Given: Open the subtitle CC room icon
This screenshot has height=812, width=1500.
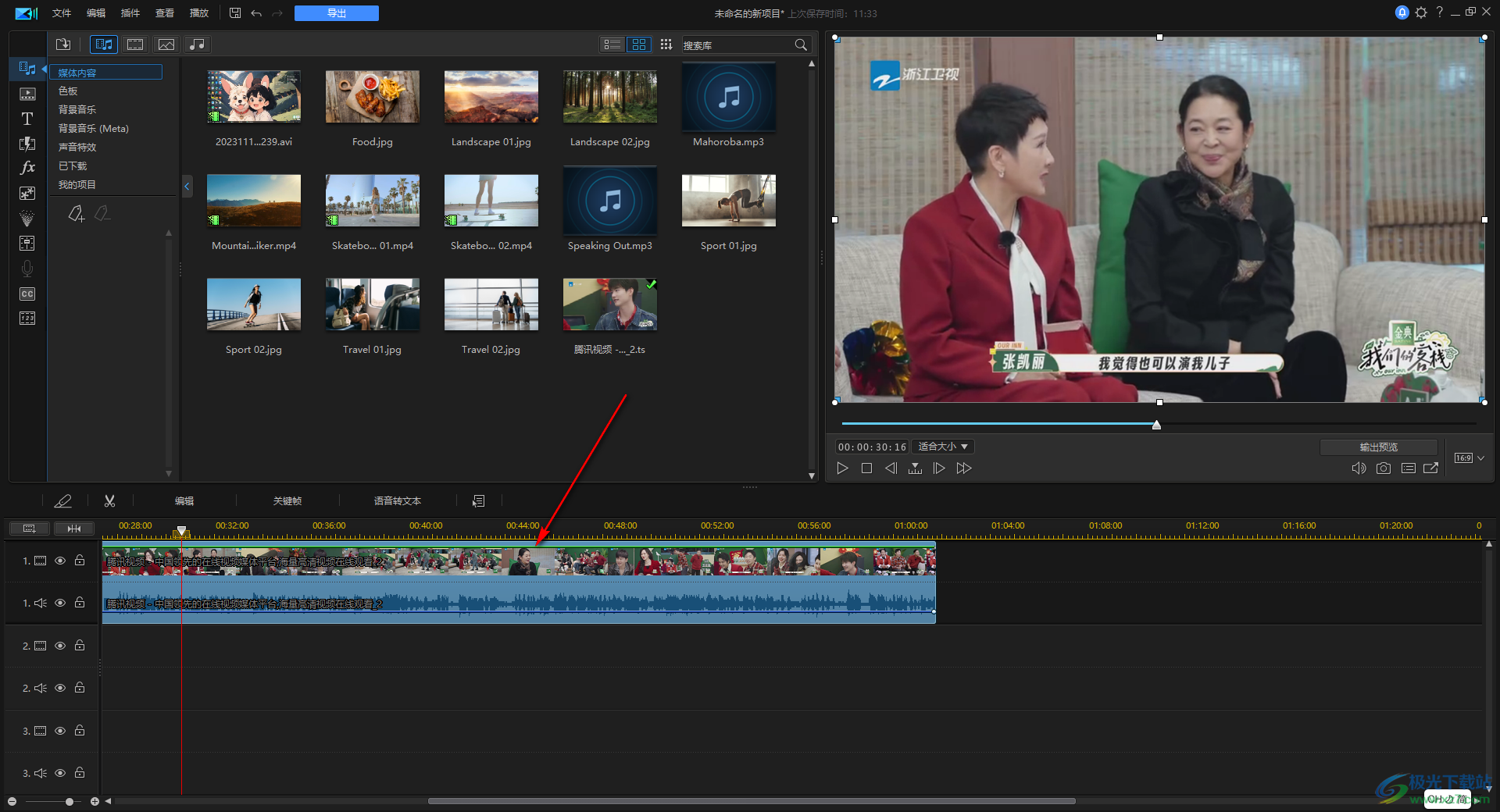Looking at the screenshot, I should [x=27, y=294].
